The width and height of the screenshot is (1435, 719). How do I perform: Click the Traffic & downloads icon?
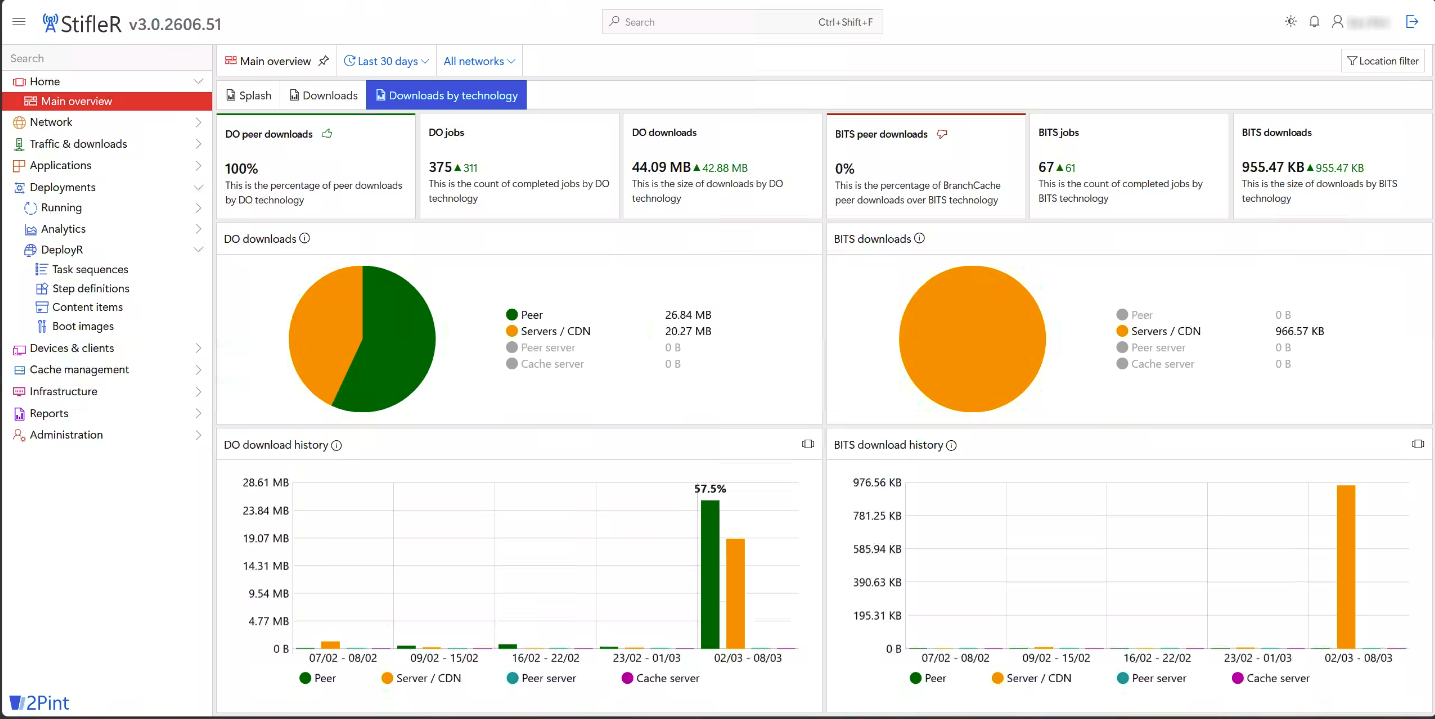pyautogui.click(x=19, y=144)
